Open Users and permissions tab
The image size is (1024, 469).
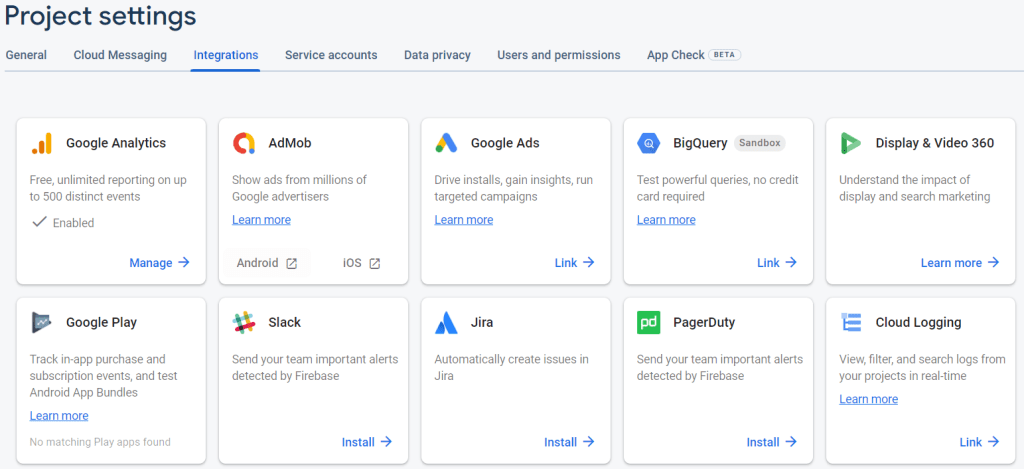(559, 55)
